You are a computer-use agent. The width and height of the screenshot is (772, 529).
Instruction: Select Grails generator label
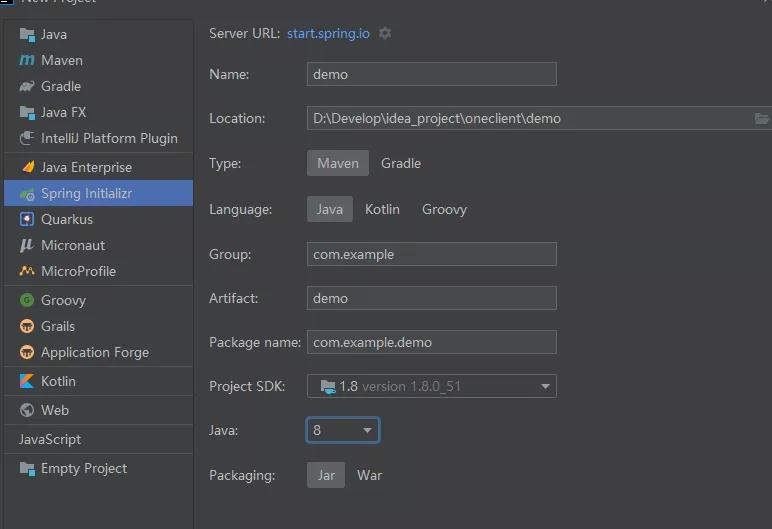point(58,326)
